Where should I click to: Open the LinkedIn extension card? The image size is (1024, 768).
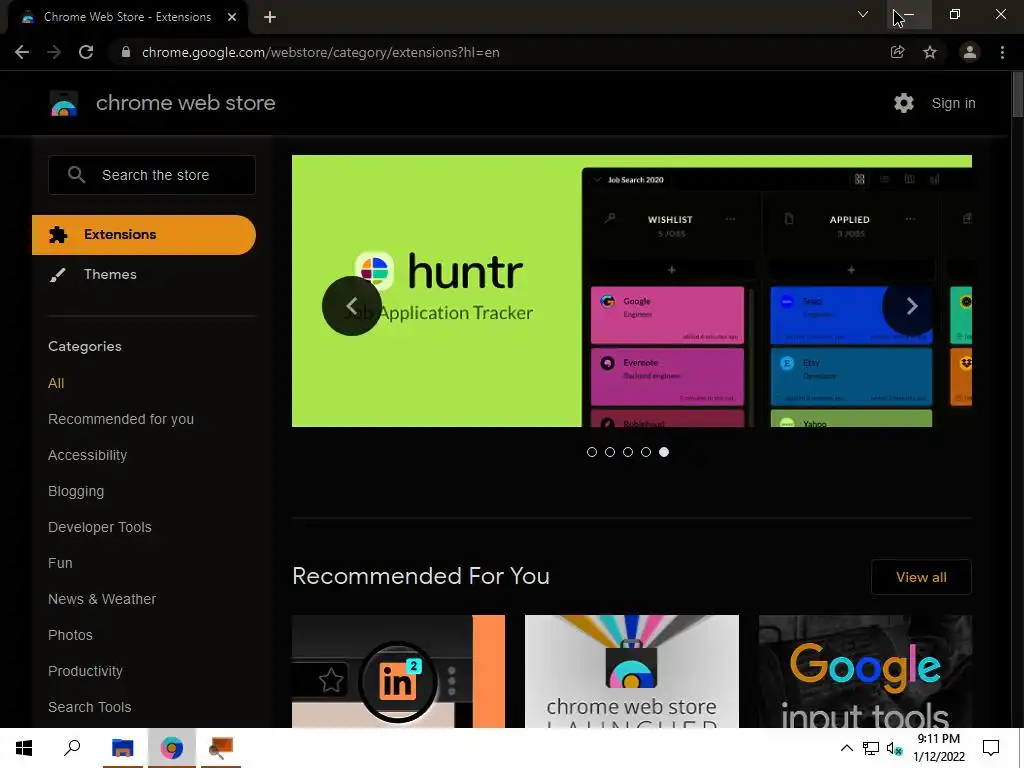(398, 671)
